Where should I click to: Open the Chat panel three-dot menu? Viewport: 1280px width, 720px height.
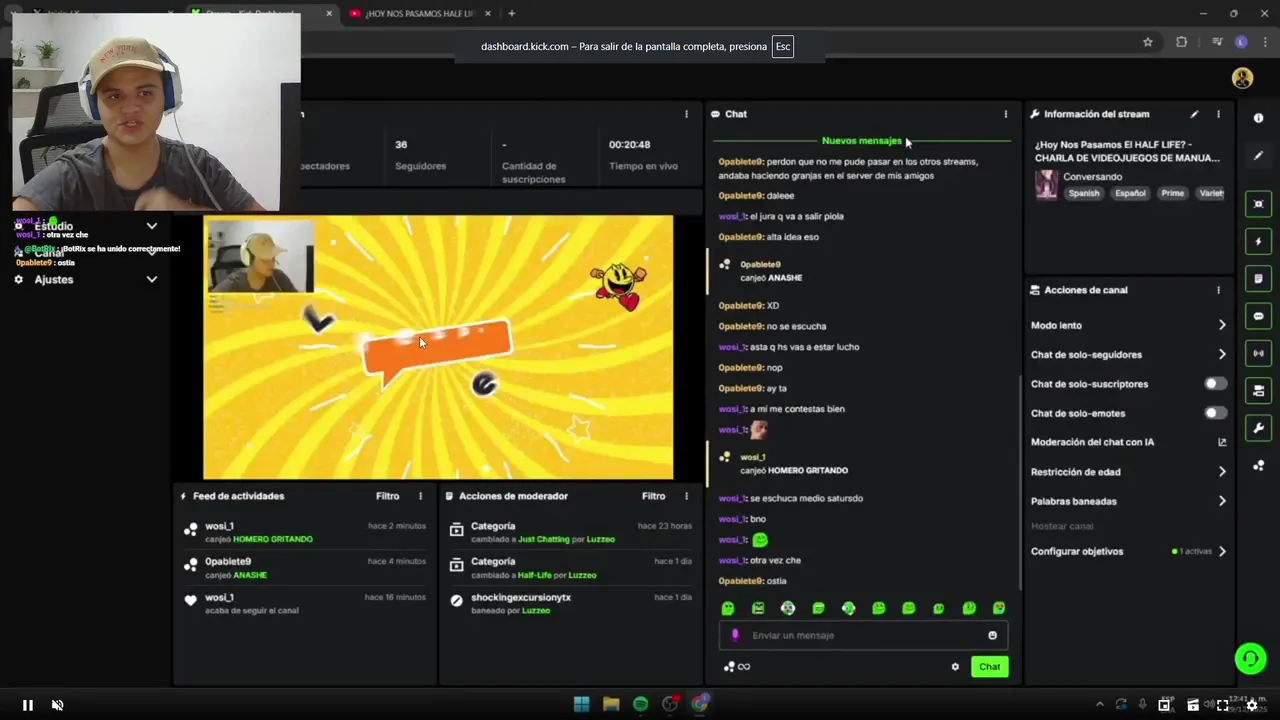[1006, 114]
